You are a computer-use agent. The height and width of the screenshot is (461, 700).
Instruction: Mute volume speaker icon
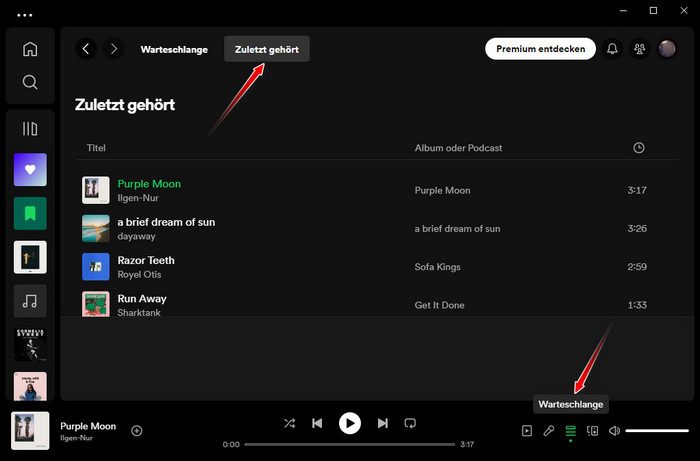pyautogui.click(x=614, y=431)
